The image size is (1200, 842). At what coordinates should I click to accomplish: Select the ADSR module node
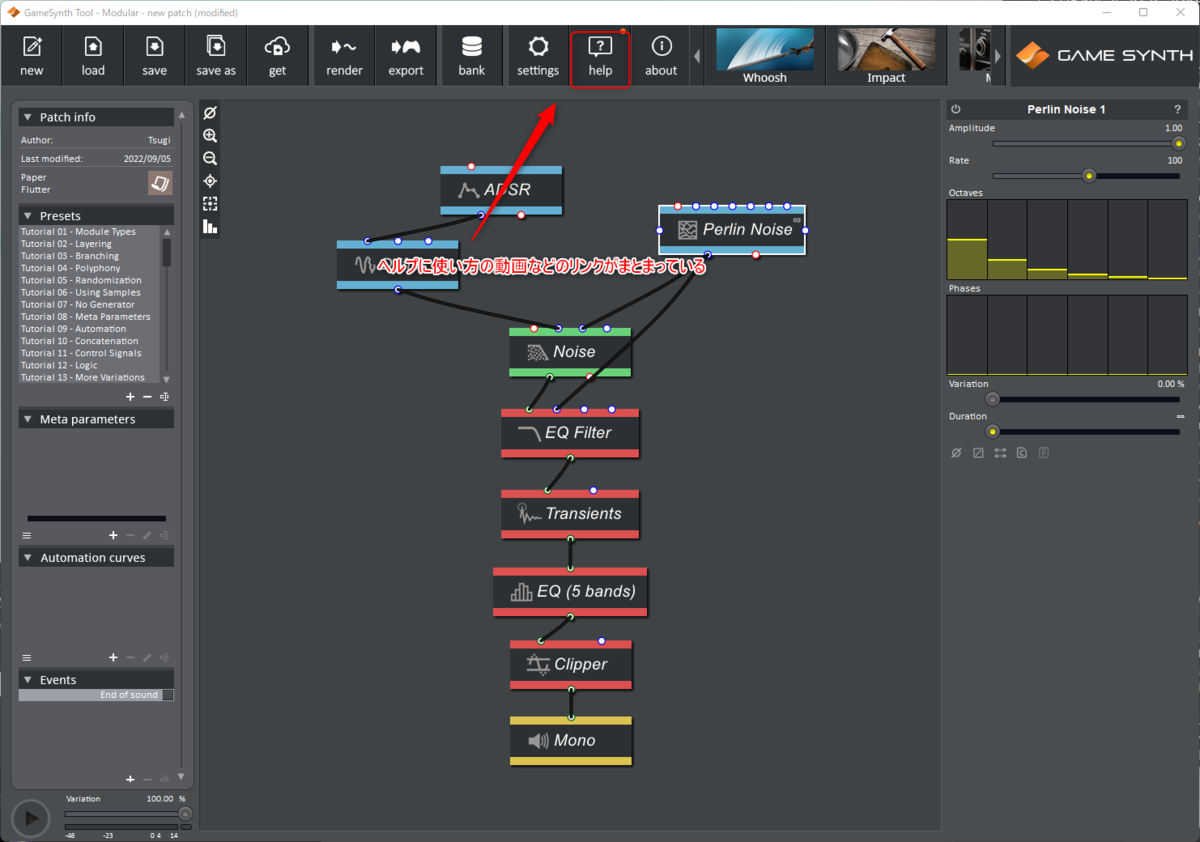[501, 190]
